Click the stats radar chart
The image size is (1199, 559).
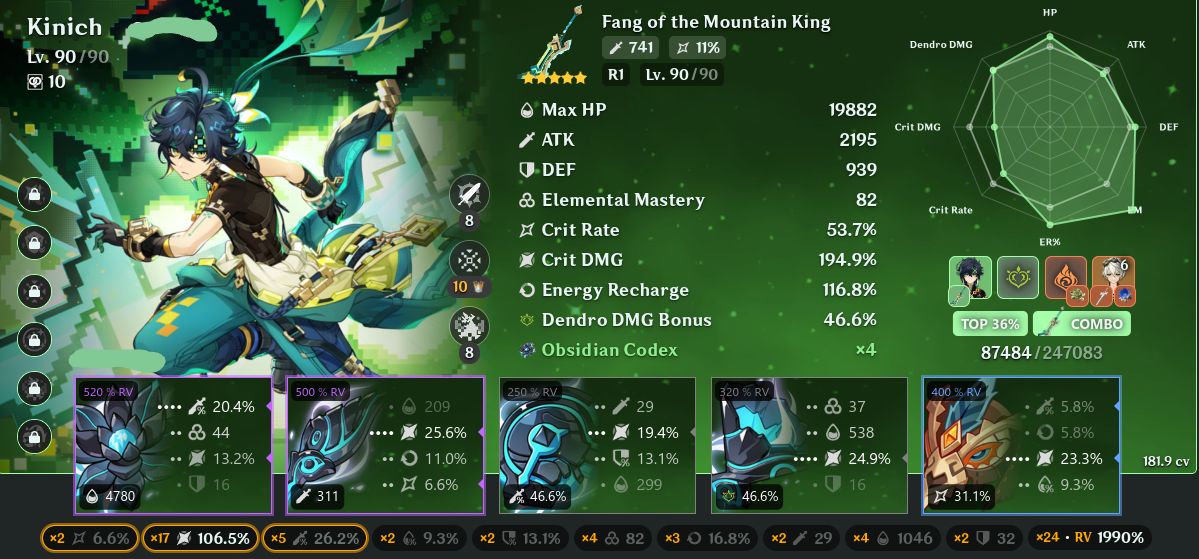click(x=1051, y=126)
